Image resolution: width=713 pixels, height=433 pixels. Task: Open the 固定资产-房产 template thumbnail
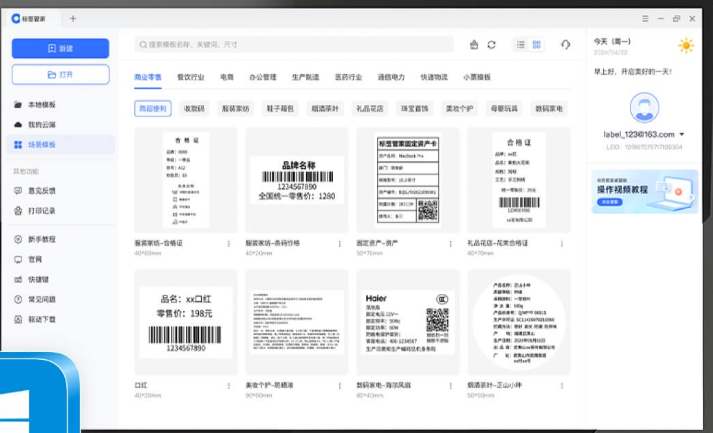coord(408,180)
